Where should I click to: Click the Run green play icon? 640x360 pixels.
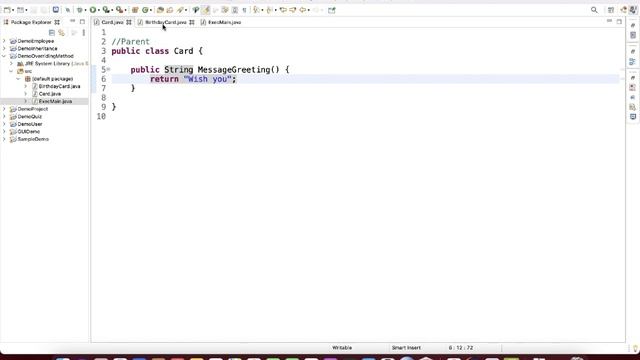pyautogui.click(x=93, y=10)
